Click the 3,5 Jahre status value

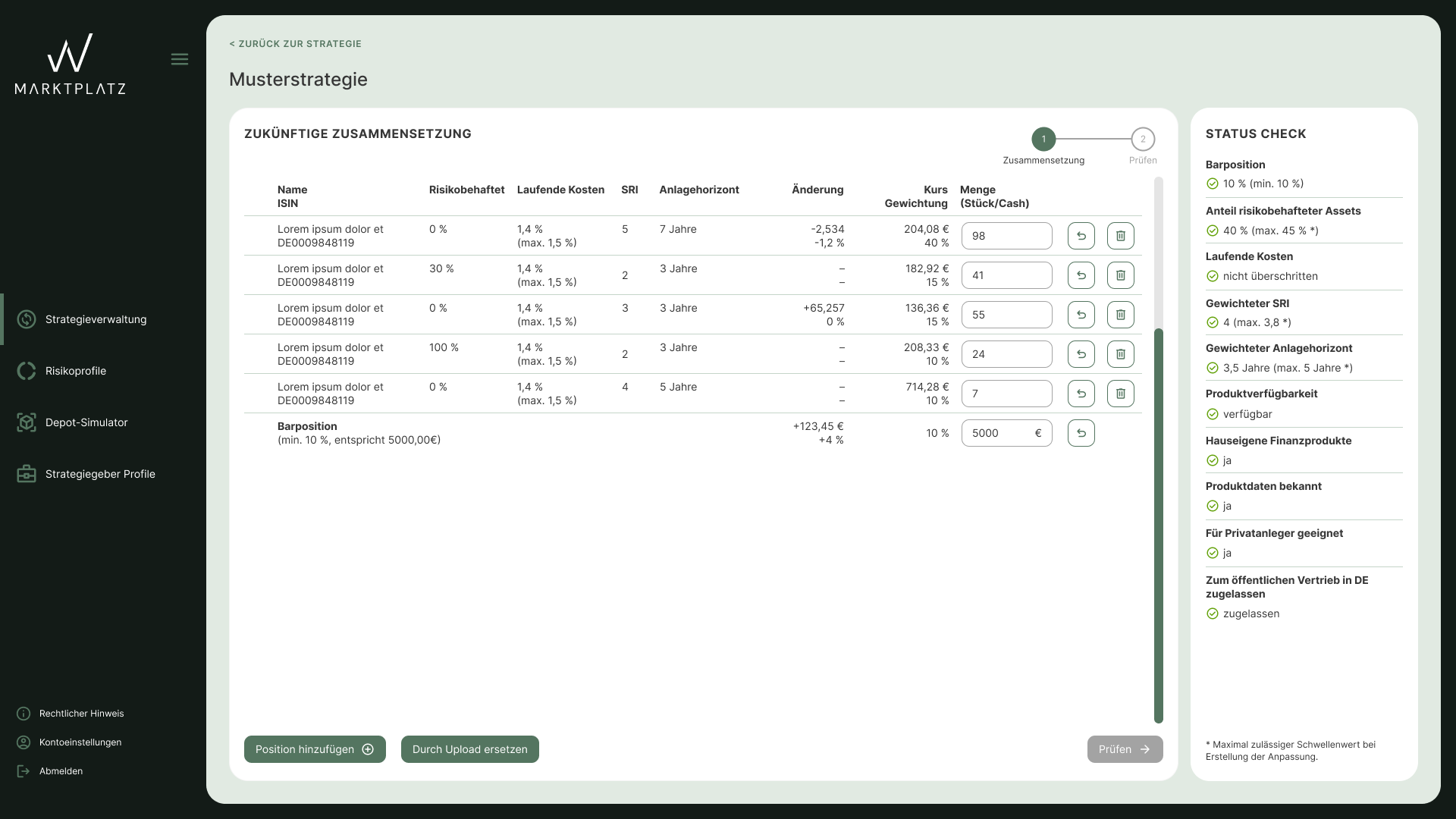[1288, 368]
